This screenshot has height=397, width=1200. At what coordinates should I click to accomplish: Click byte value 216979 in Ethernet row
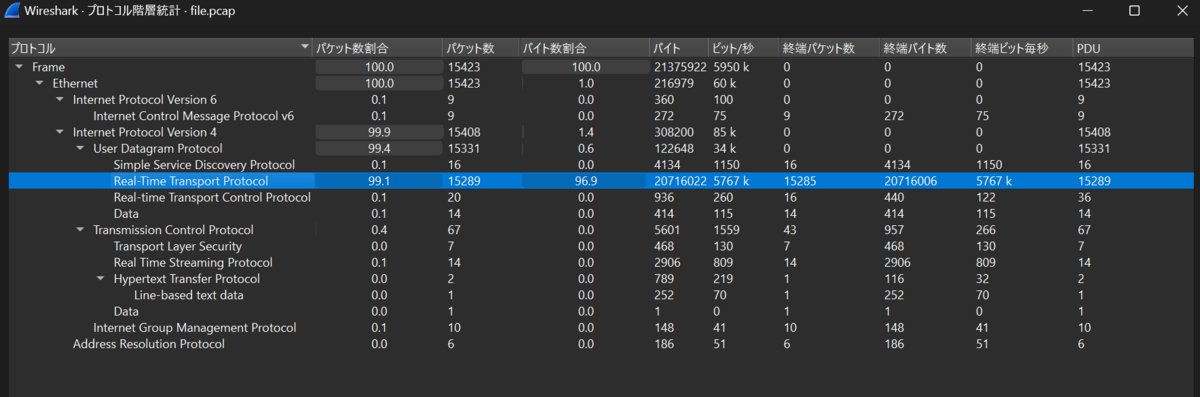coord(673,83)
